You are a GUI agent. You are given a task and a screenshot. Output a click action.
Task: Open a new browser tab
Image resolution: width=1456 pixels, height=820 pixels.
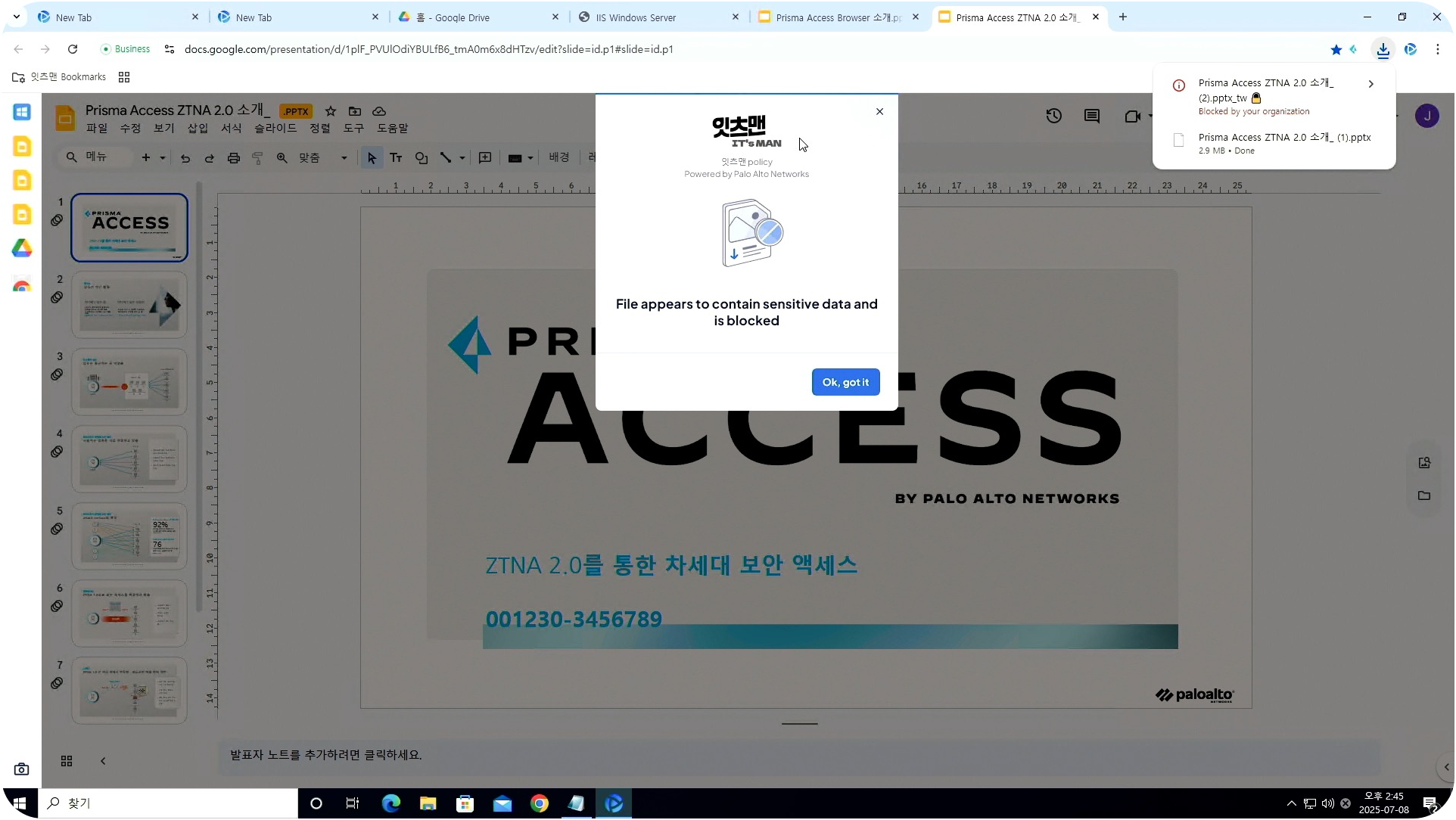click(x=1123, y=17)
